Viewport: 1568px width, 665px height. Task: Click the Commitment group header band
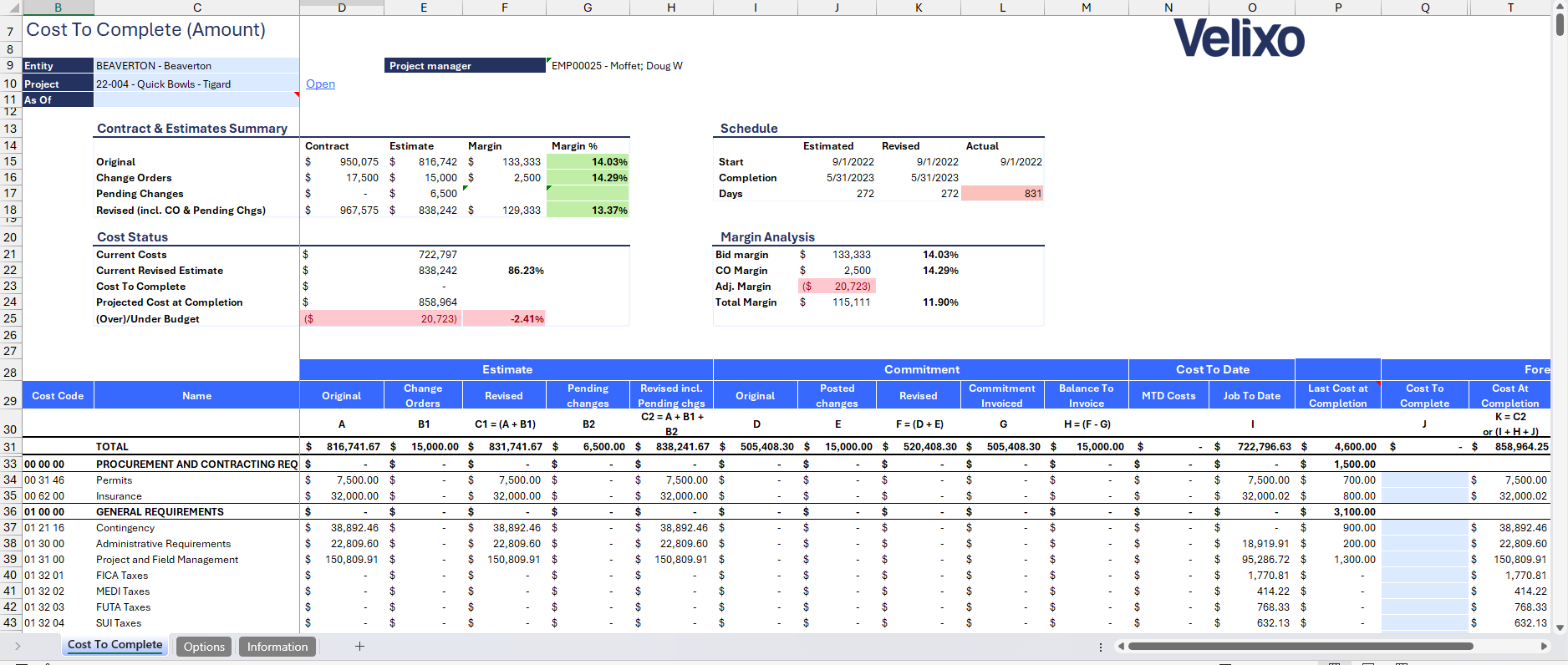(x=921, y=369)
